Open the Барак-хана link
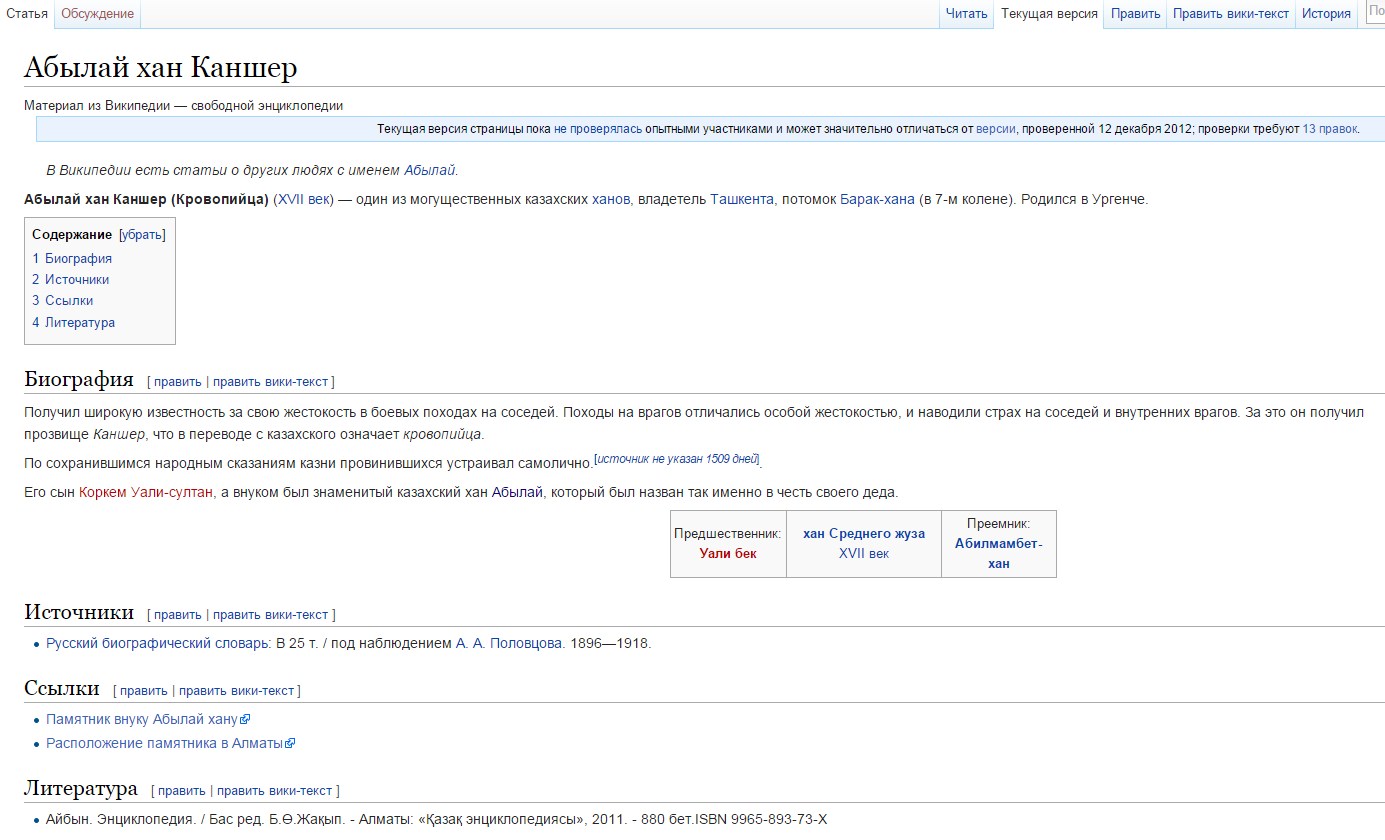This screenshot has height=840, width=1385. click(x=877, y=199)
